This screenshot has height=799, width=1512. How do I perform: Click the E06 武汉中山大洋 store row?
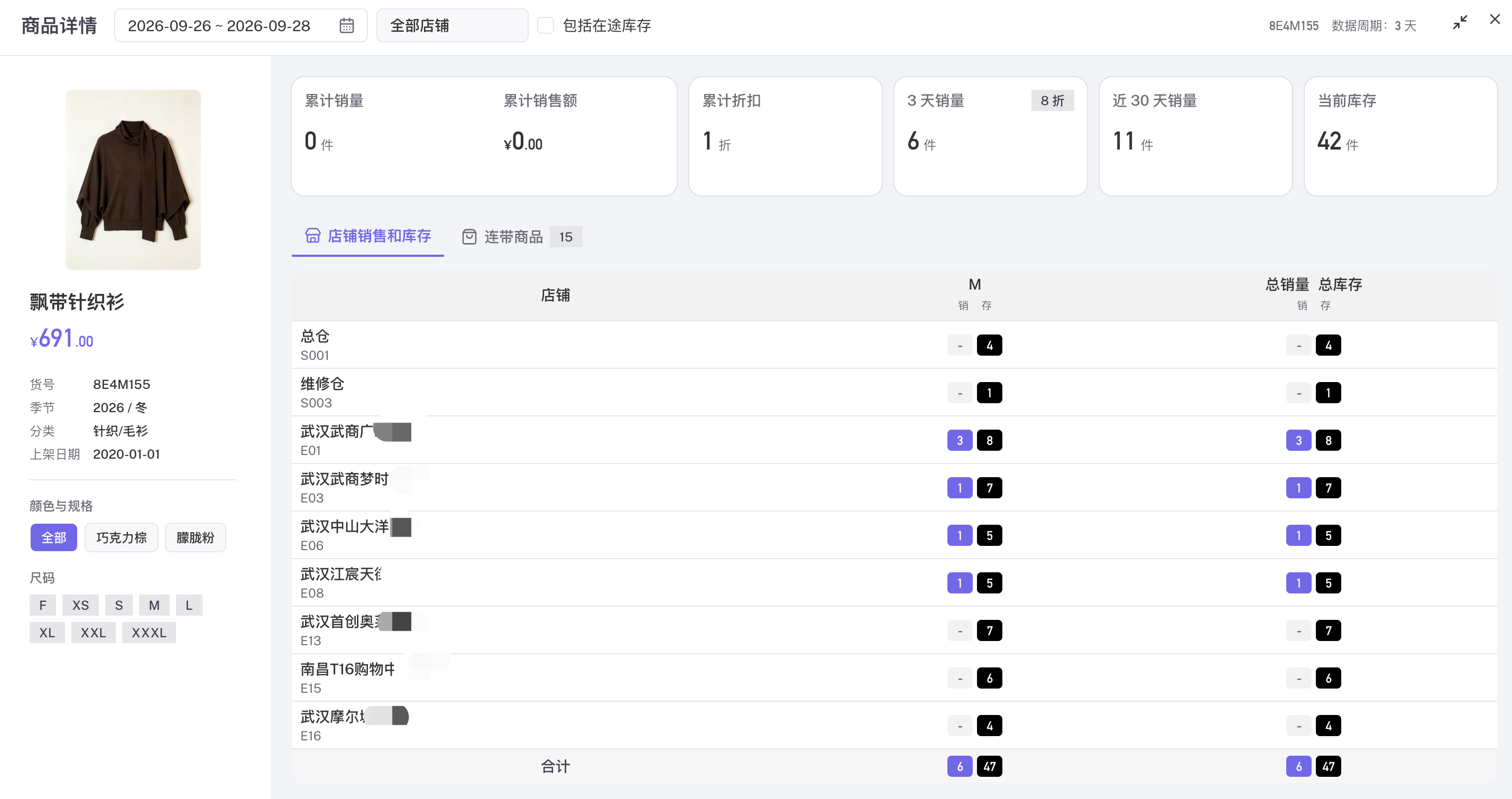tap(894, 535)
